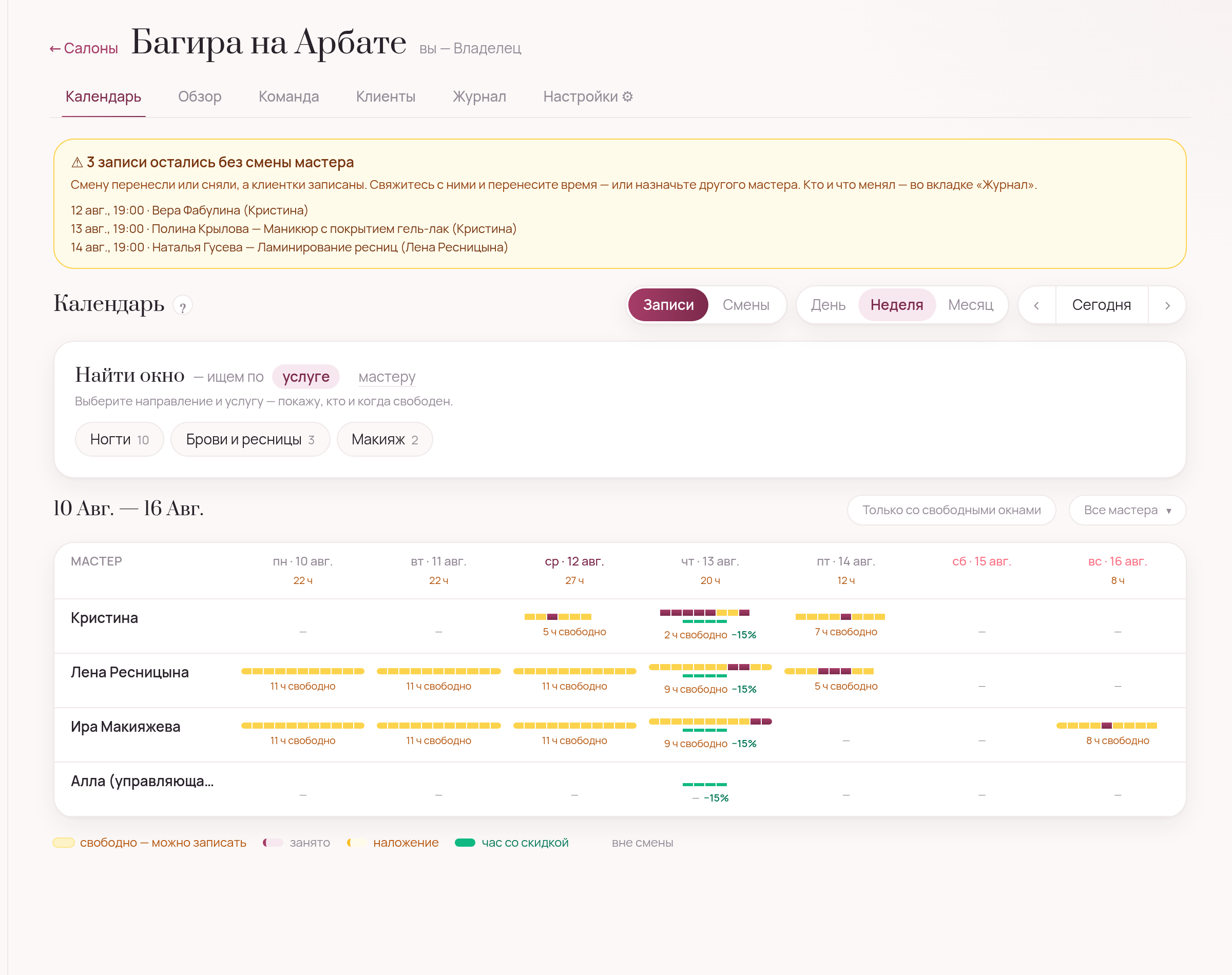Switch search mode to мастеру

point(387,377)
